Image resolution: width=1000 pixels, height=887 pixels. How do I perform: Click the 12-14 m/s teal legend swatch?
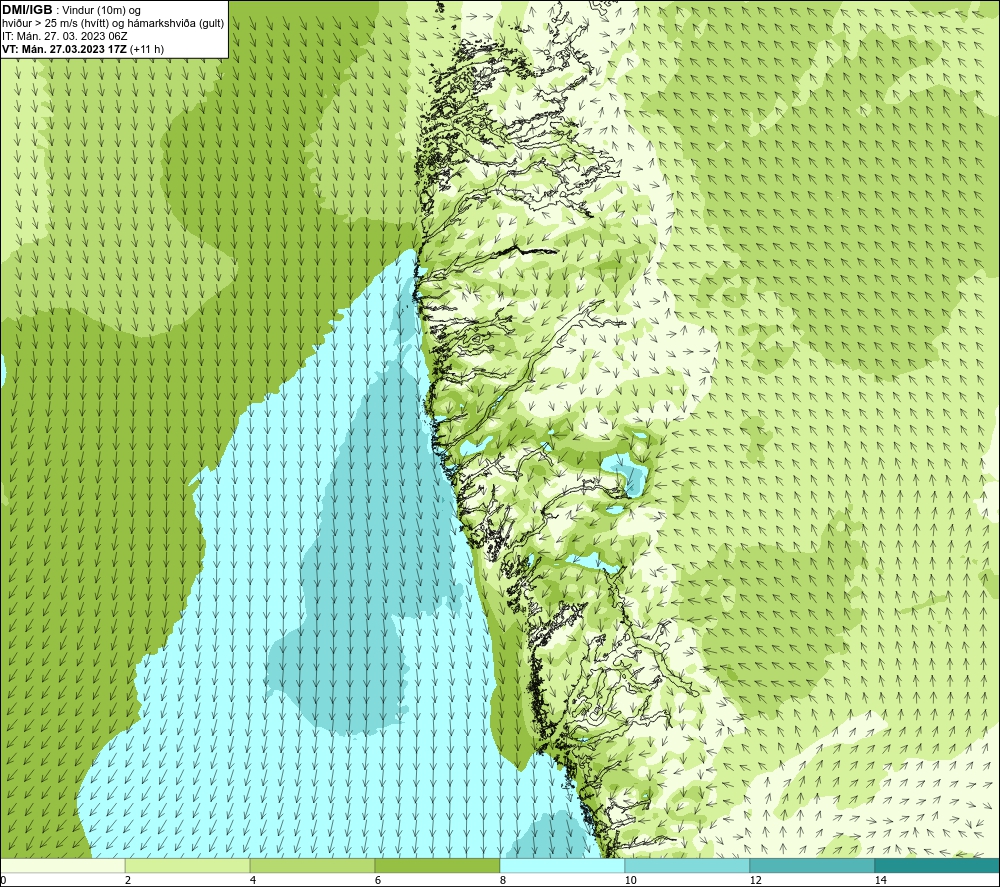[812, 865]
